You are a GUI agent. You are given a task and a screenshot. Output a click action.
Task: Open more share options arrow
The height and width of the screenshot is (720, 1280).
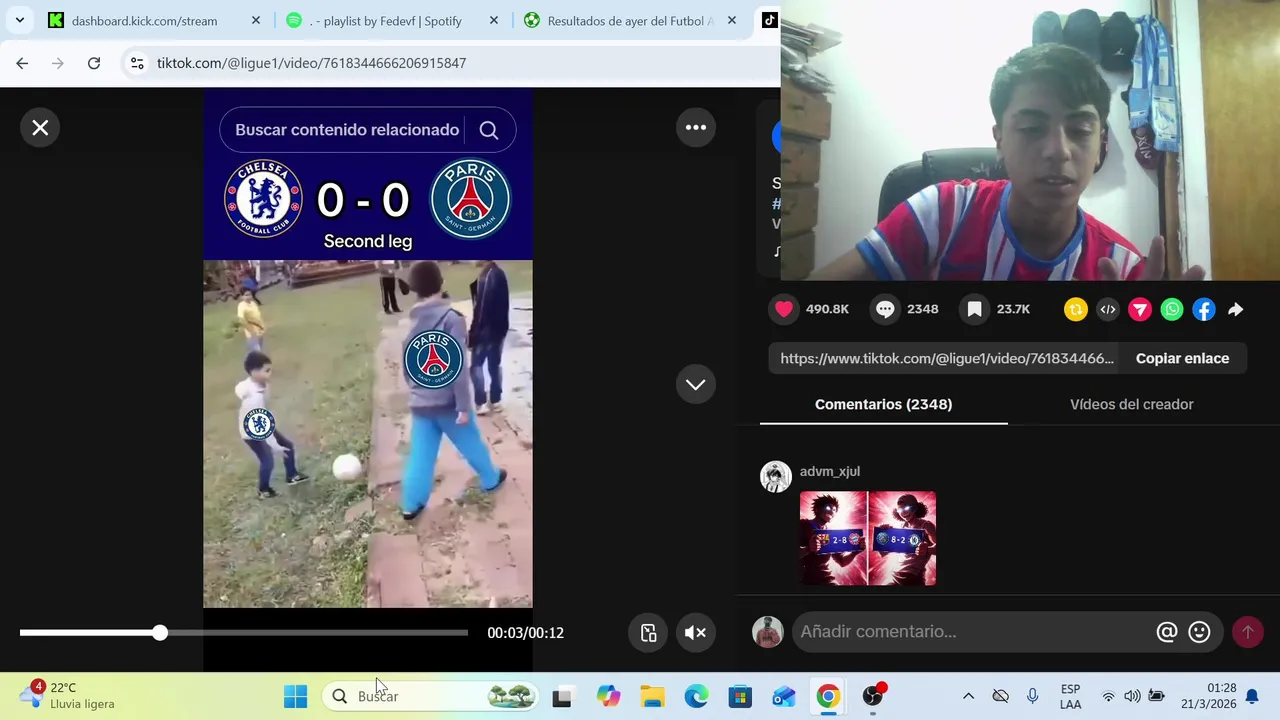[x=1236, y=310]
